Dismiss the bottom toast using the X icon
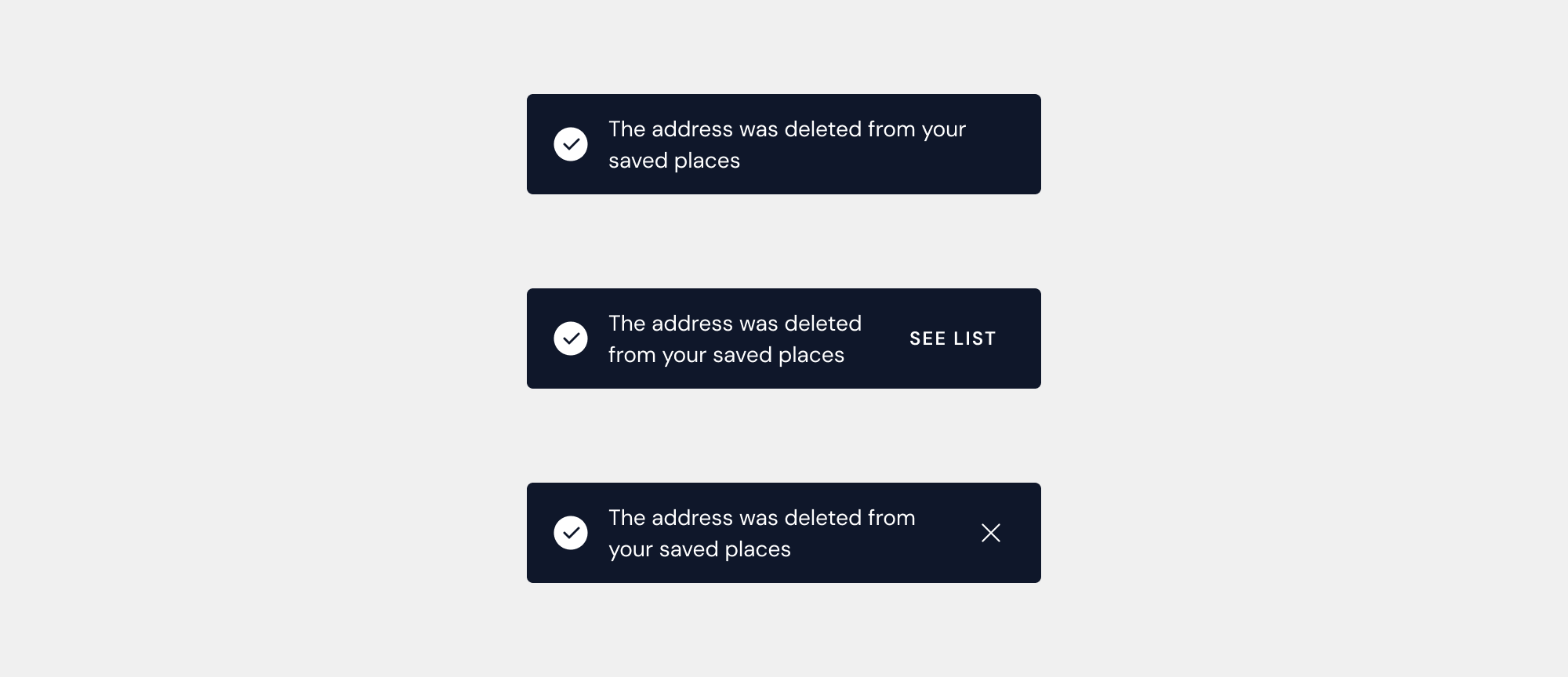The width and height of the screenshot is (1568, 677). pos(991,533)
